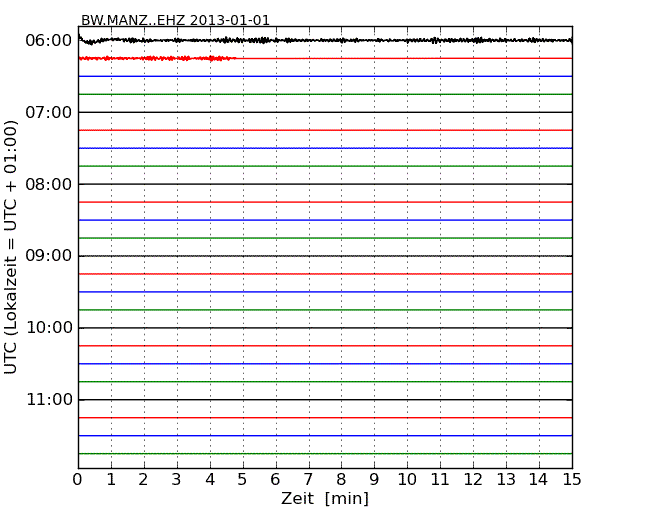Screen dimensions: 650x520
Task: Click the 06:00 y-axis label
Action: tap(49, 41)
